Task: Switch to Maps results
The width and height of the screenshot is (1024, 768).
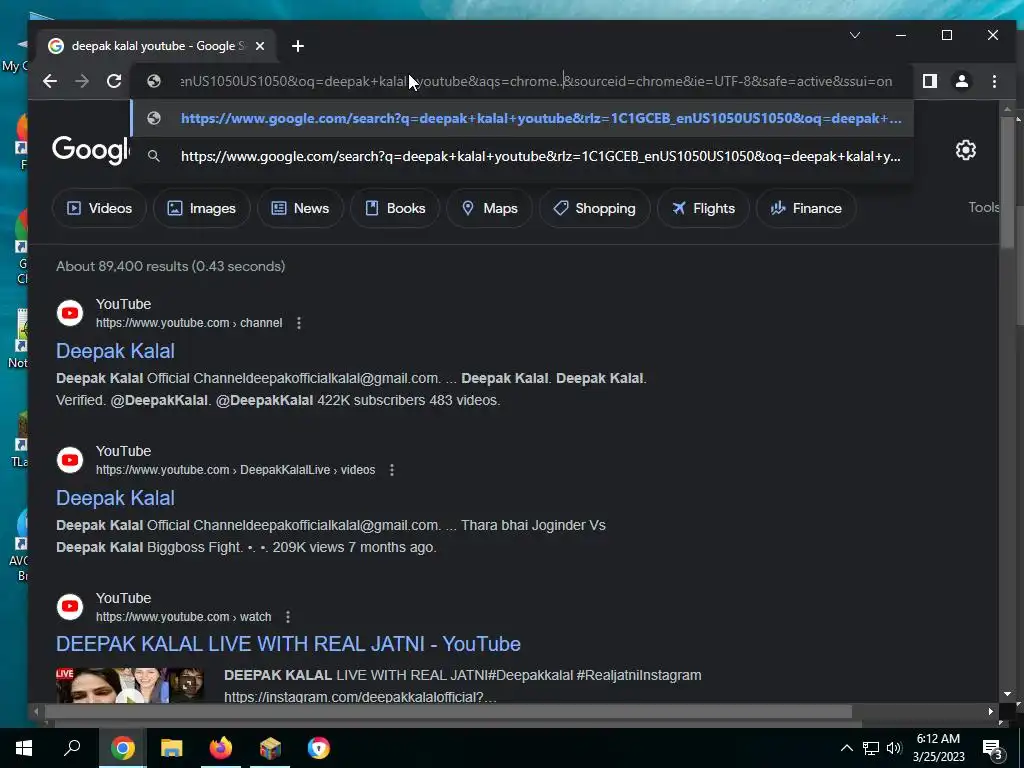Action: coord(489,208)
